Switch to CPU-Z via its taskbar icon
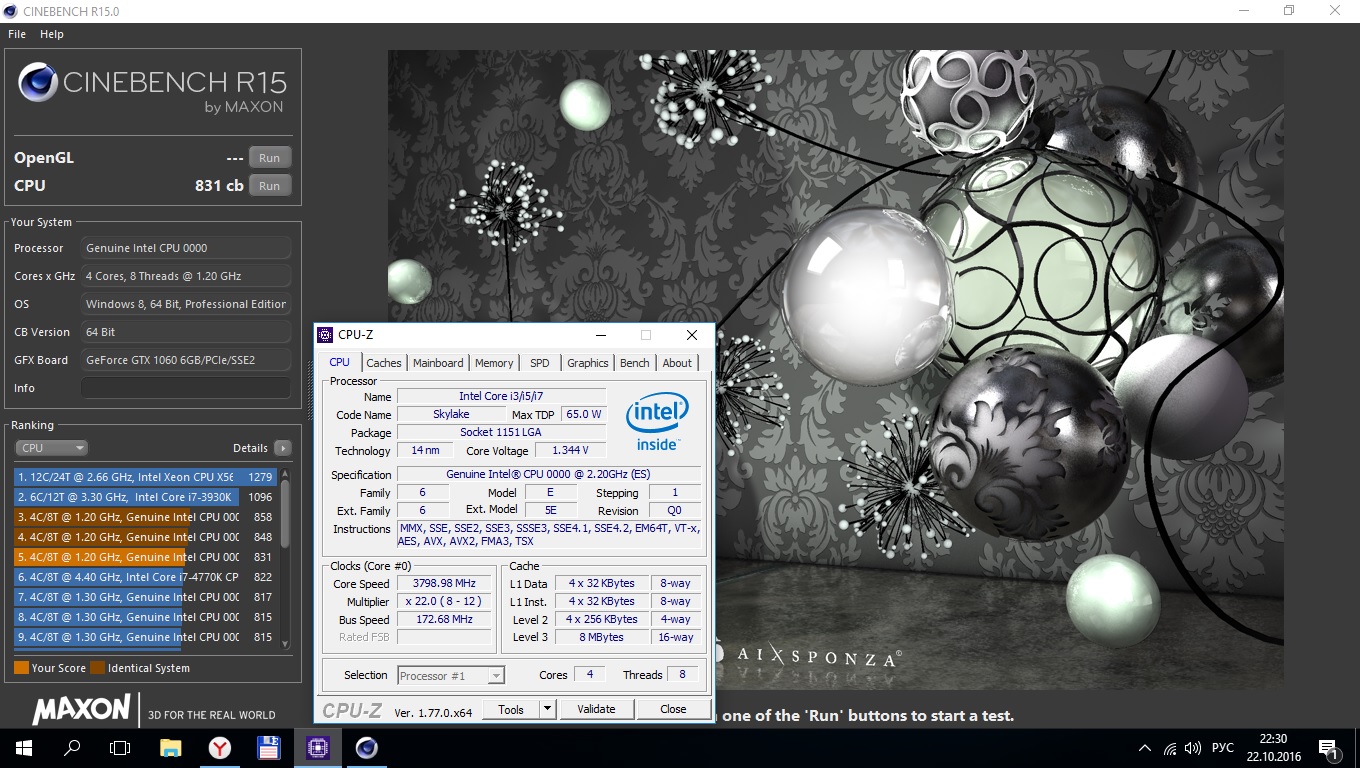The image size is (1360, 768). 318,748
